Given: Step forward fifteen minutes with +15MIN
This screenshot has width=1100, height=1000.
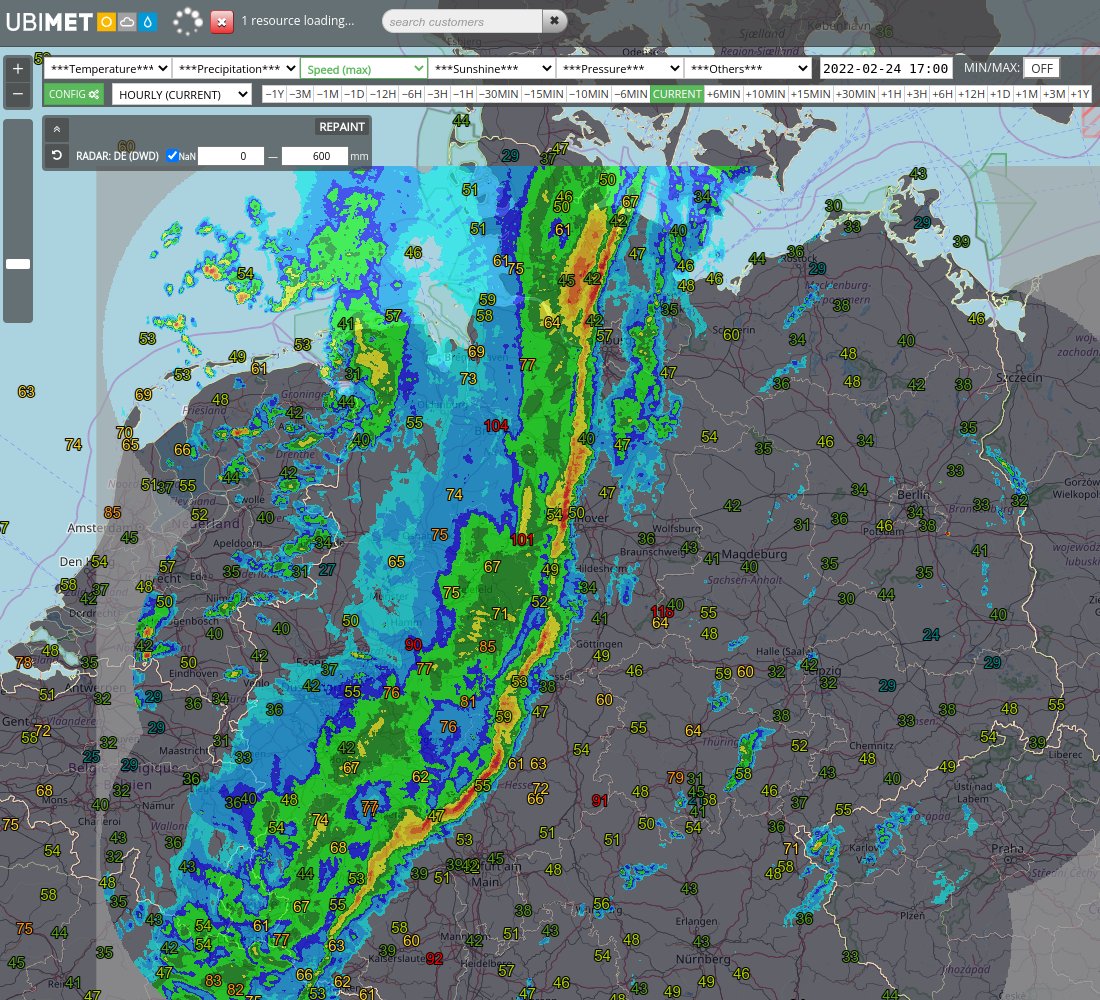Looking at the screenshot, I should 810,94.
